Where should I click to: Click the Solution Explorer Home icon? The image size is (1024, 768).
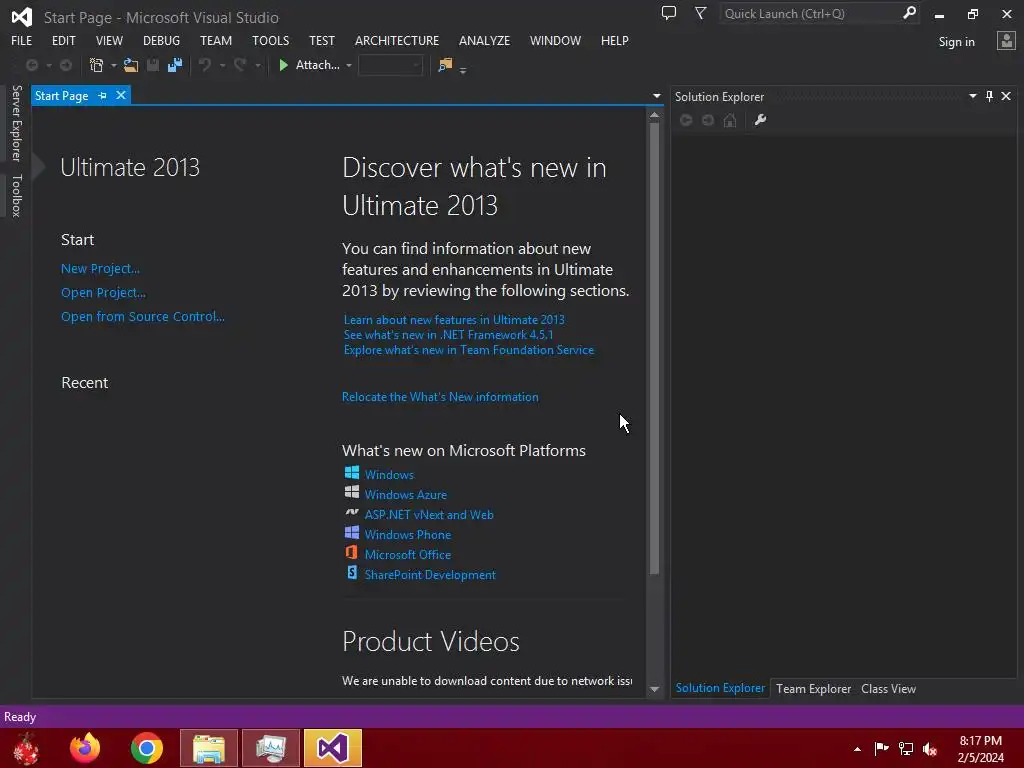pyautogui.click(x=730, y=120)
